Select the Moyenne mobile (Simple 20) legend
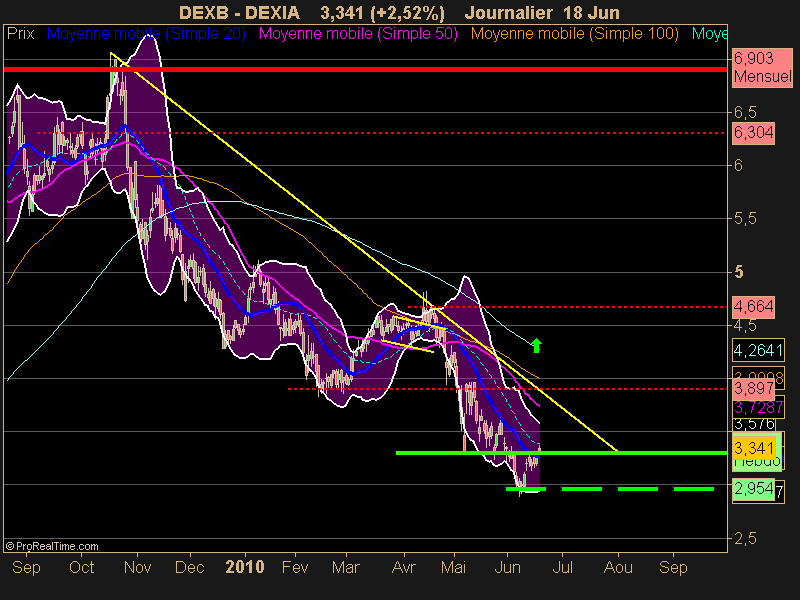 [x=146, y=34]
